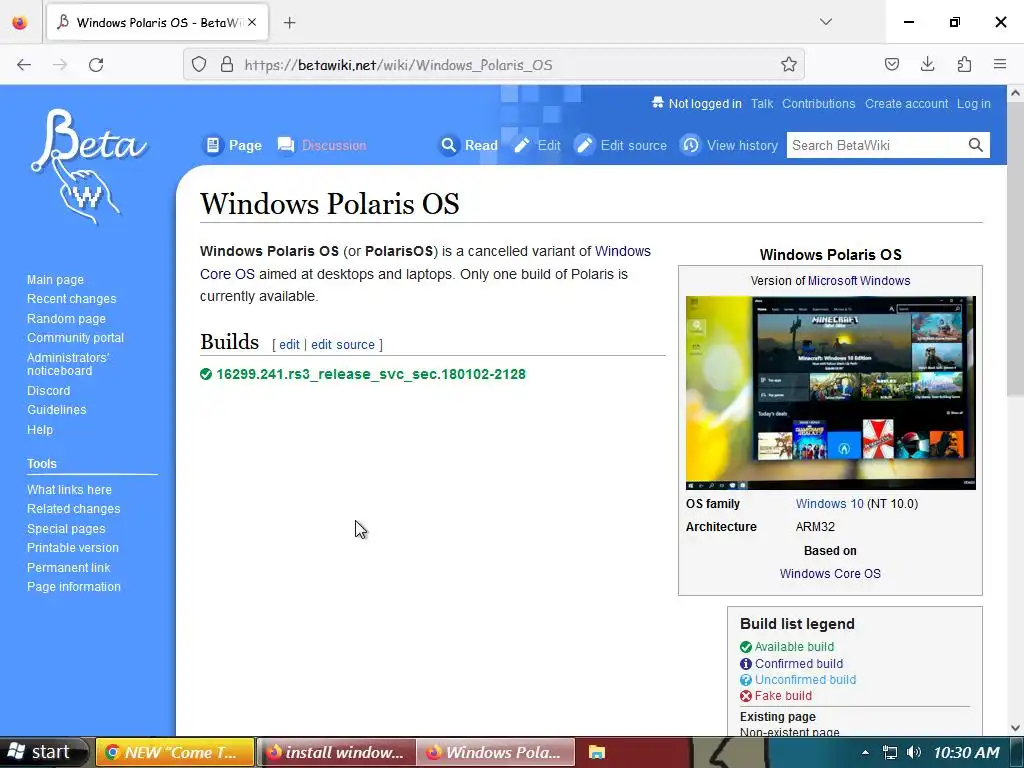
Task: Expand the list all tabs chevron
Action: [825, 22]
